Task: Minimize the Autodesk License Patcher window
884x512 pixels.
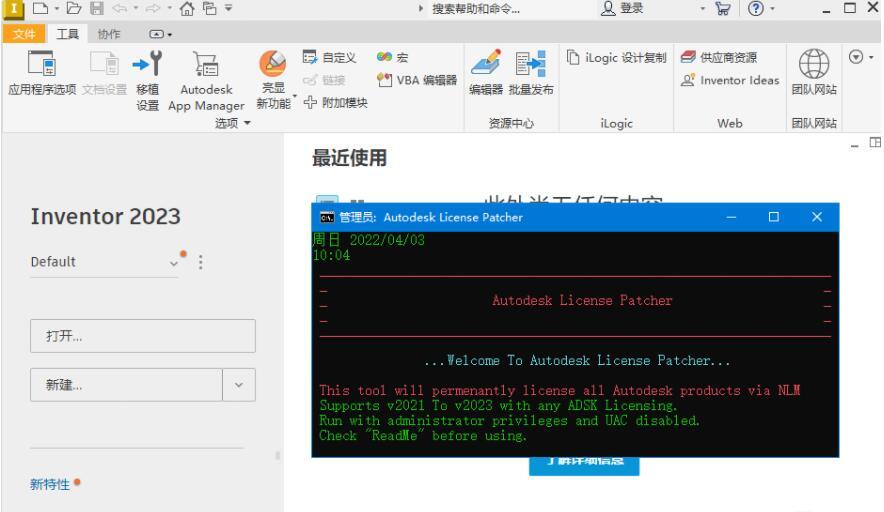Action: click(731, 217)
